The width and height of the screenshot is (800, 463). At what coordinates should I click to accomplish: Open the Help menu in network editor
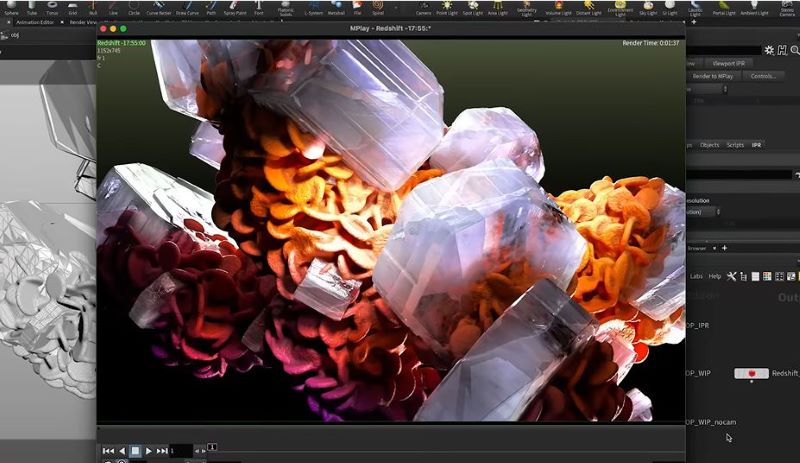tap(715, 276)
